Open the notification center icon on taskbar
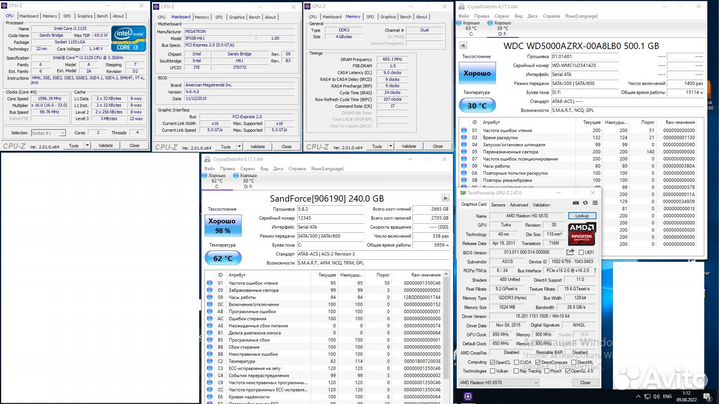Viewport: 720px width, 404px height. [x=707, y=396]
